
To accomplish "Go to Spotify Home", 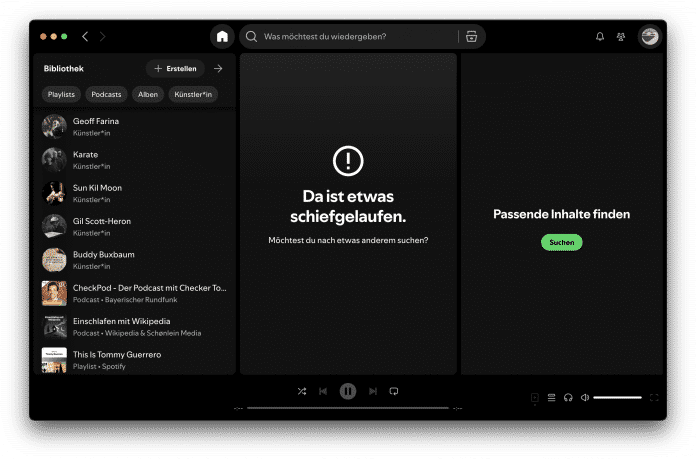I will click(222, 36).
